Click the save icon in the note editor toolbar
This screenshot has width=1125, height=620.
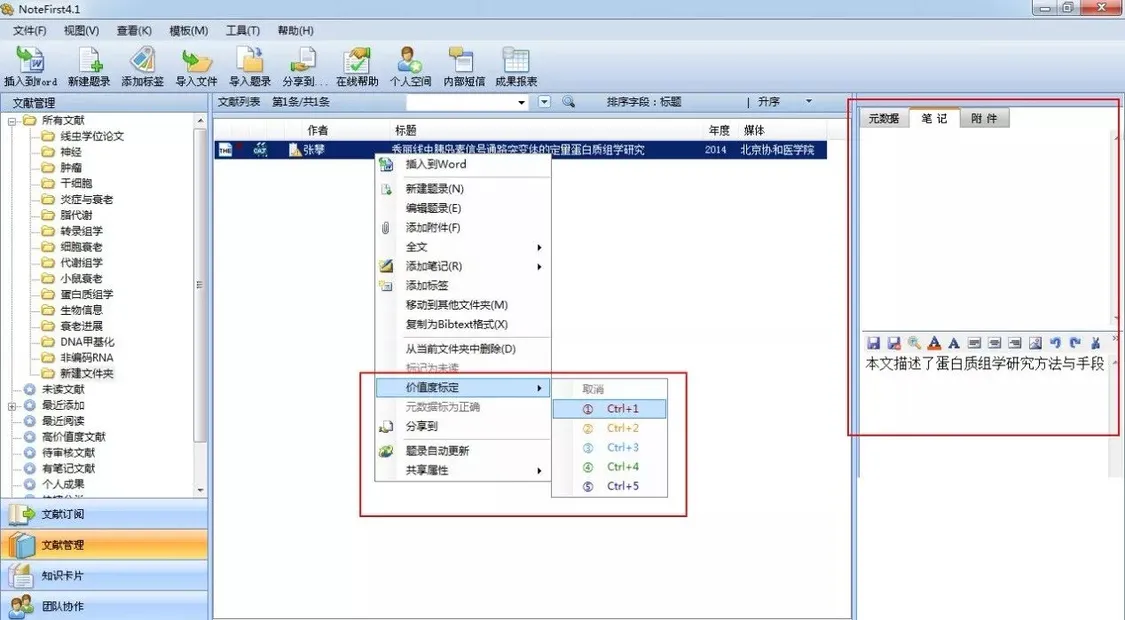click(873, 343)
